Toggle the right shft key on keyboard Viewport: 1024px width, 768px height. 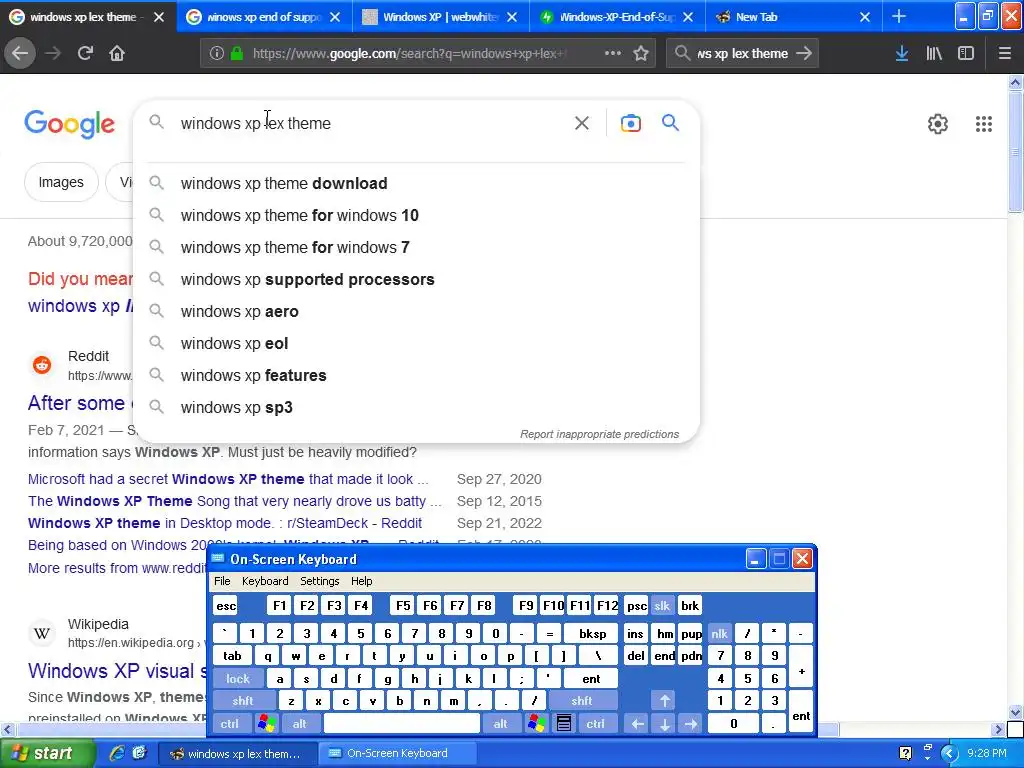click(x=582, y=701)
